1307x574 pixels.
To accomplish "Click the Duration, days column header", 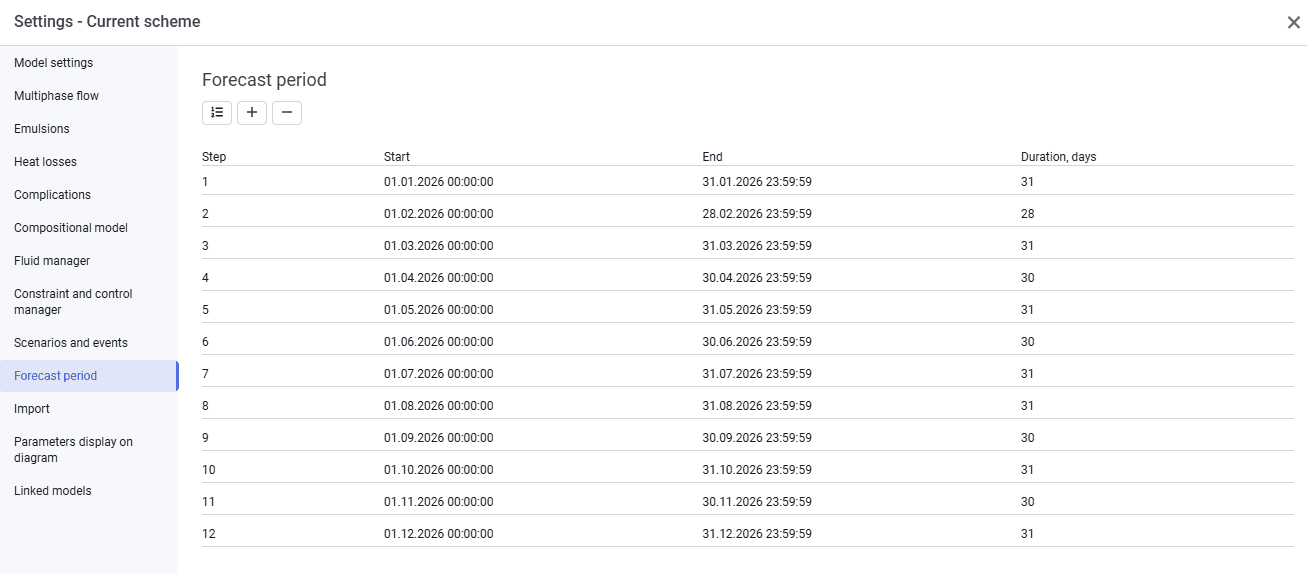I will click(1058, 157).
